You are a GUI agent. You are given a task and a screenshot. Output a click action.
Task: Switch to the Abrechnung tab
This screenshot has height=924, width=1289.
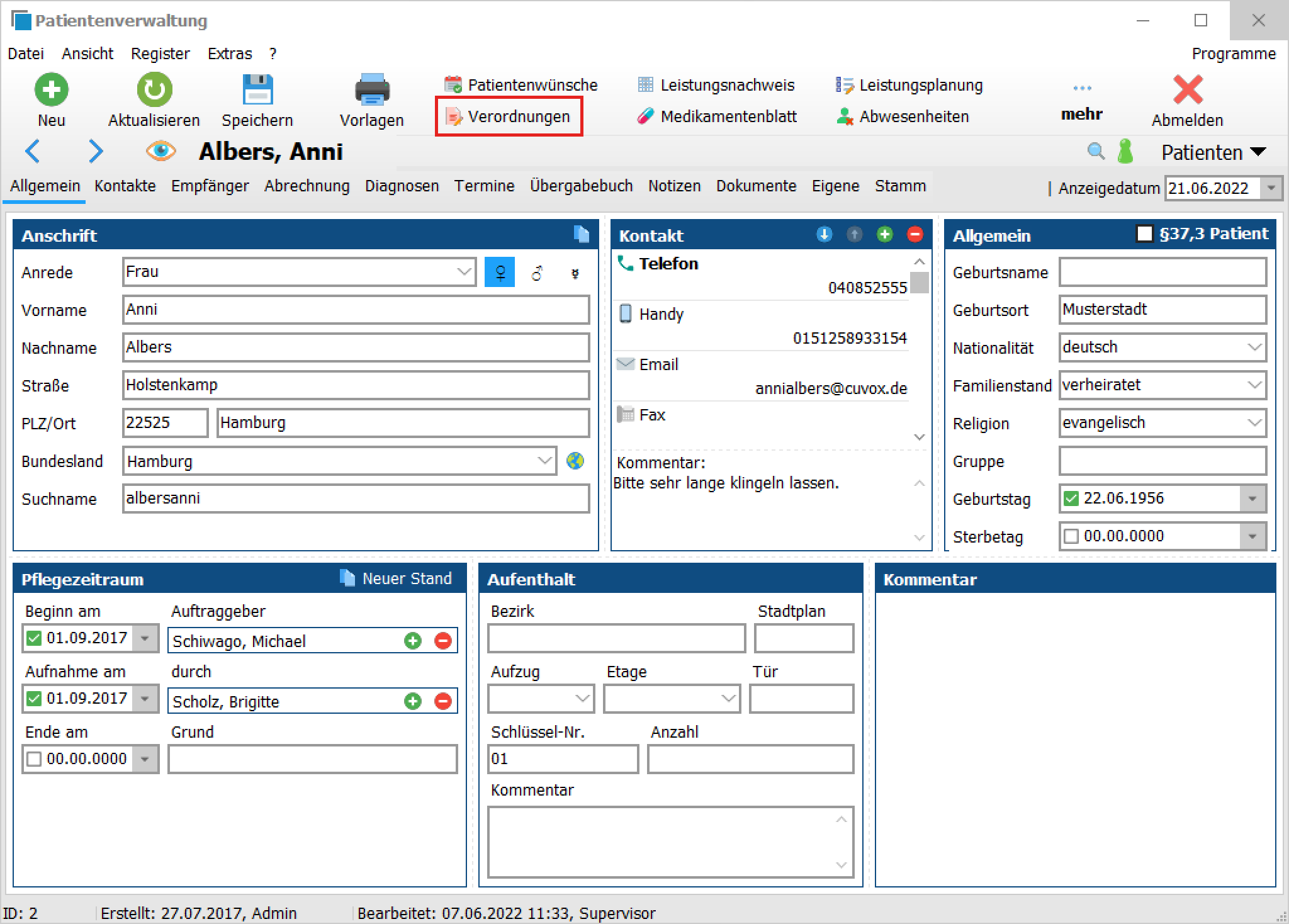pyautogui.click(x=307, y=186)
